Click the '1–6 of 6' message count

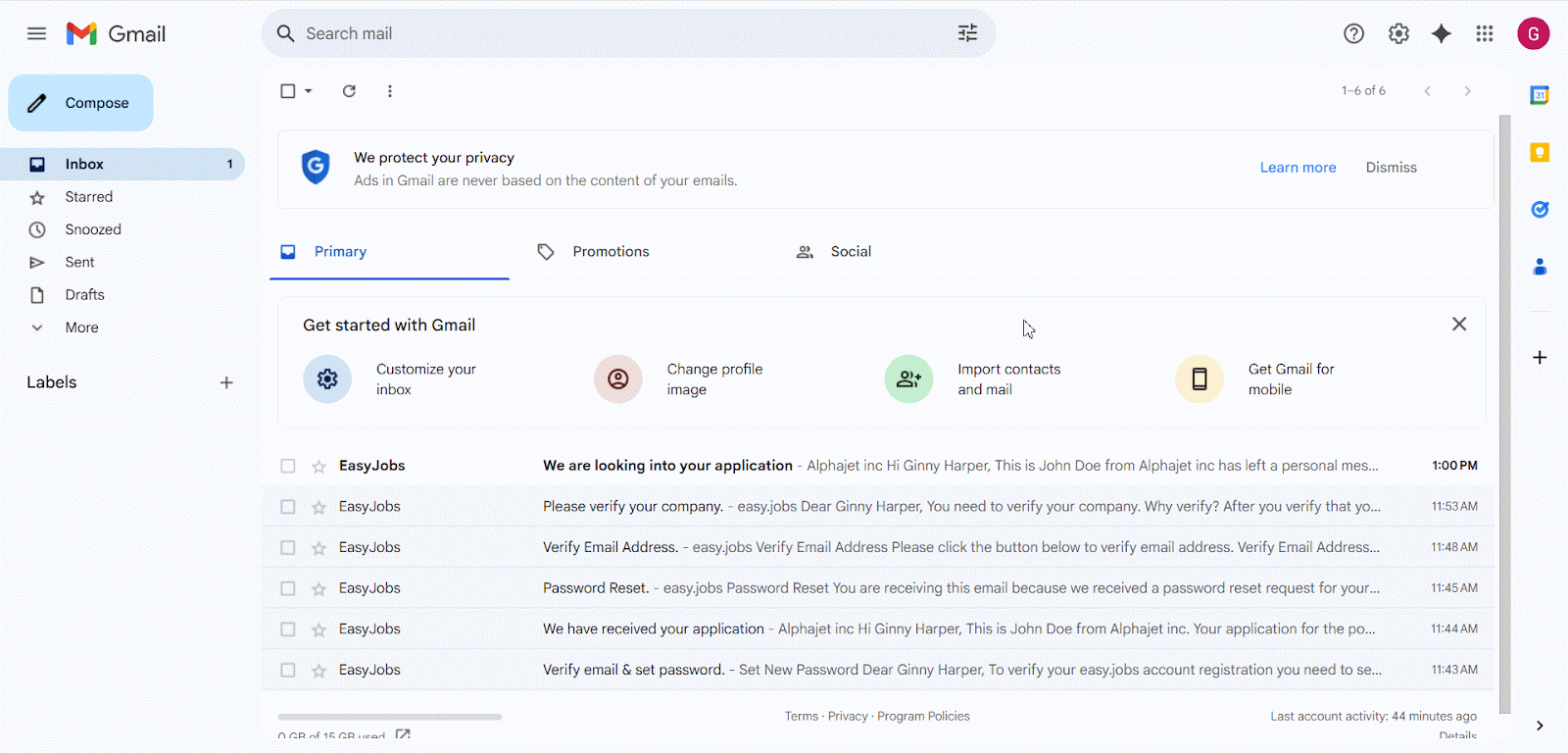pos(1363,91)
